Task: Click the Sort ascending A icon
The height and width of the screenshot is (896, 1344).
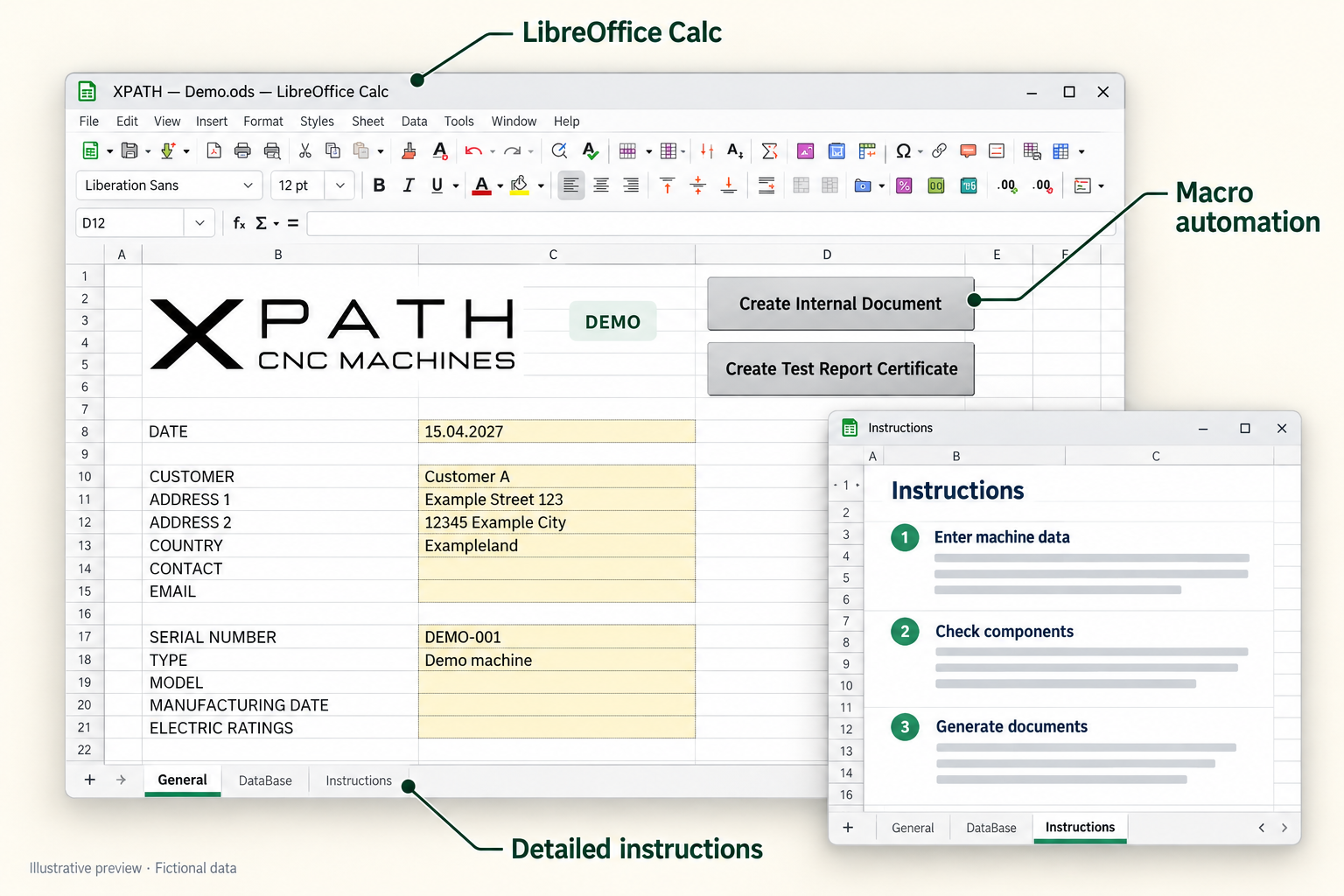Action: click(x=735, y=151)
